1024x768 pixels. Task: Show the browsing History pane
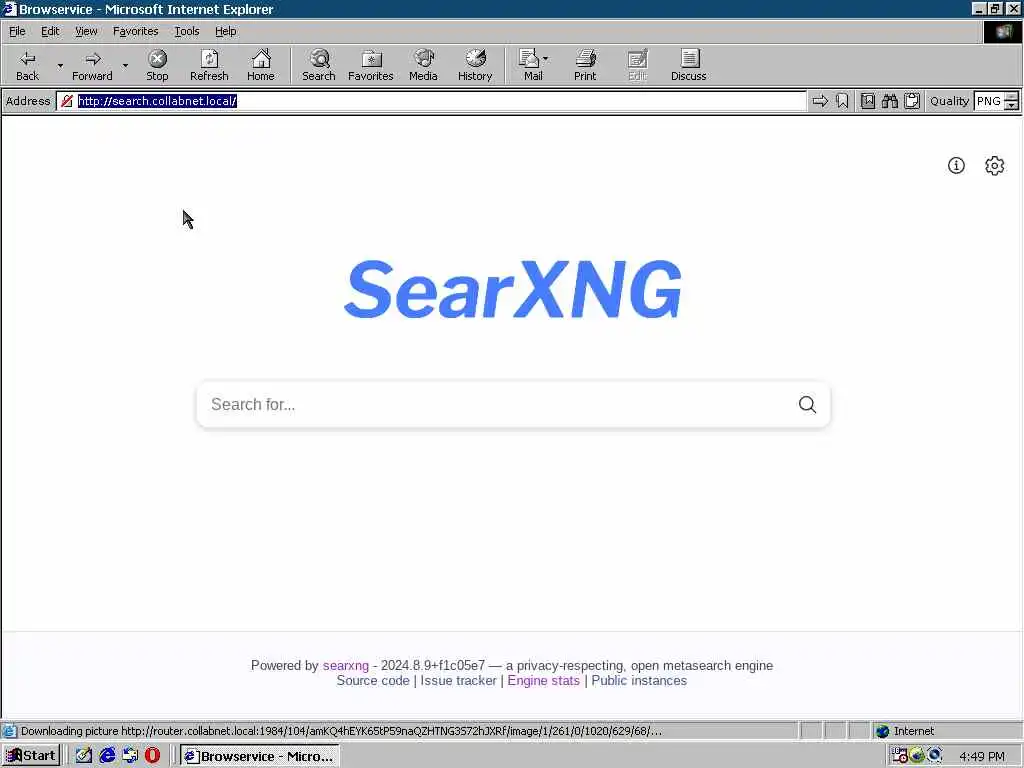click(x=475, y=65)
